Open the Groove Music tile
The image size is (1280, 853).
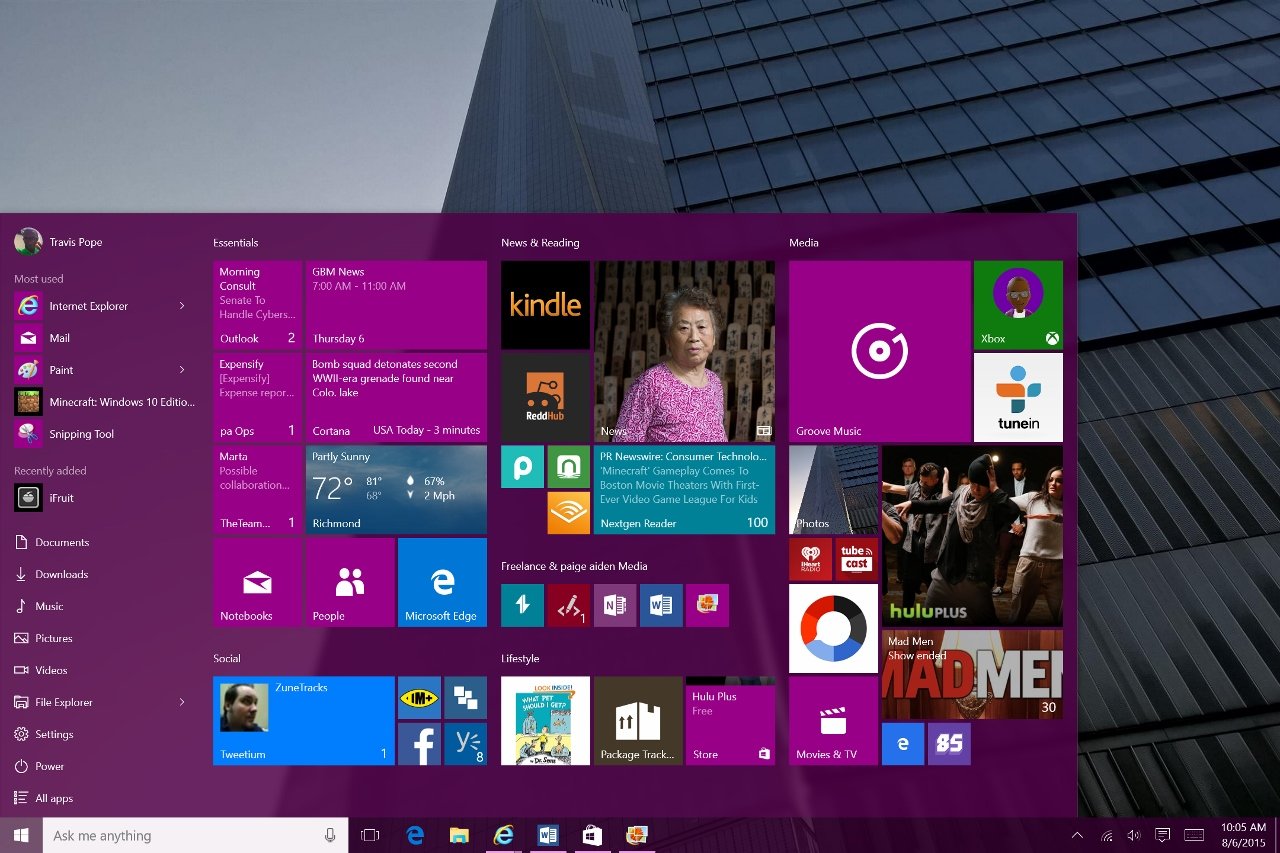pos(879,351)
